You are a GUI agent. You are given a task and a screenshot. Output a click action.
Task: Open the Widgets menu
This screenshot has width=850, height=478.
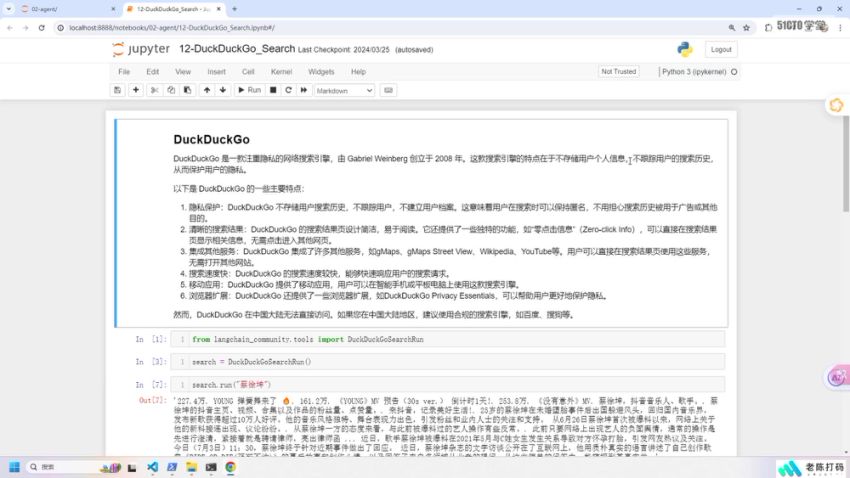tap(321, 72)
